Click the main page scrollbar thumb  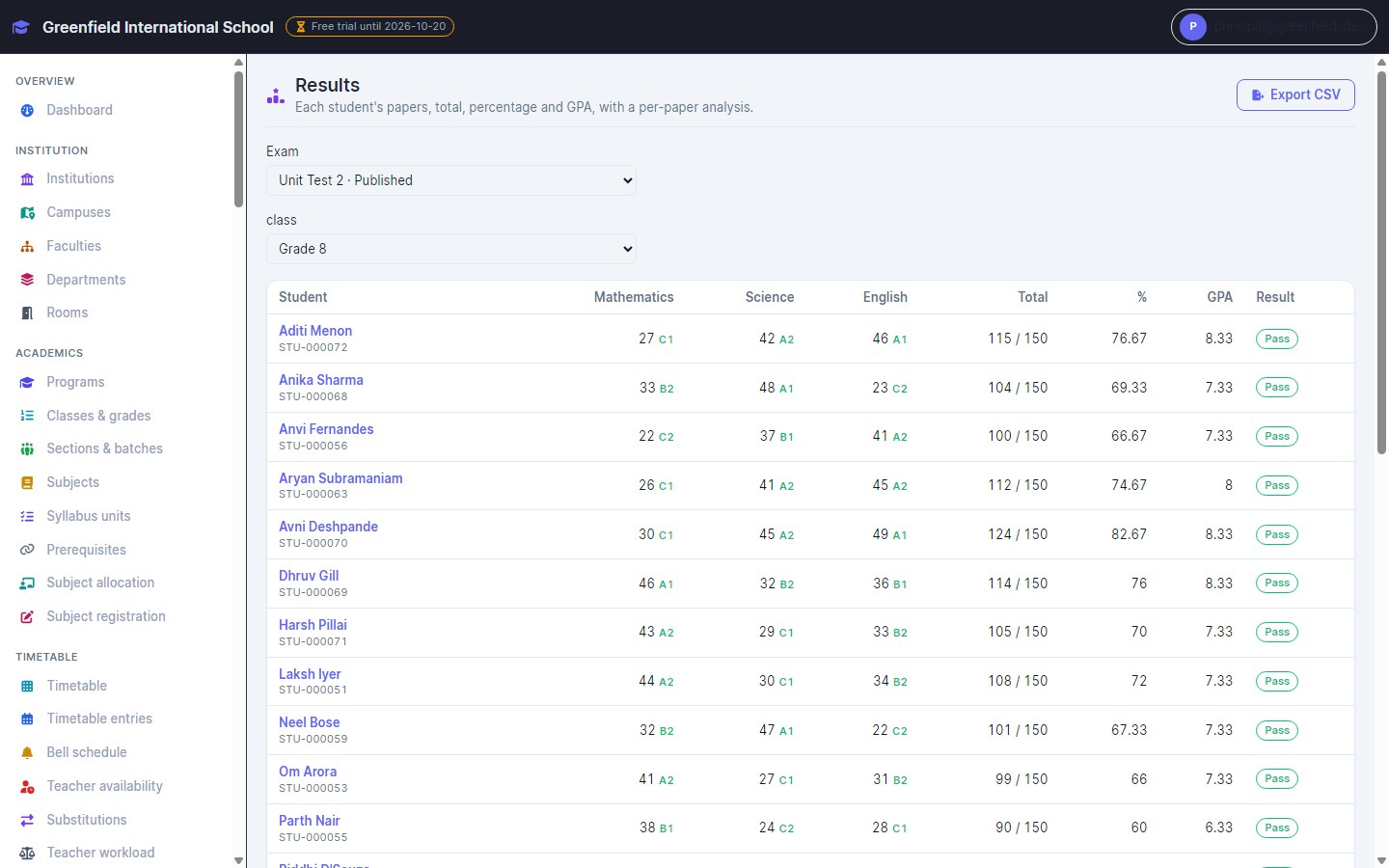[1381, 260]
